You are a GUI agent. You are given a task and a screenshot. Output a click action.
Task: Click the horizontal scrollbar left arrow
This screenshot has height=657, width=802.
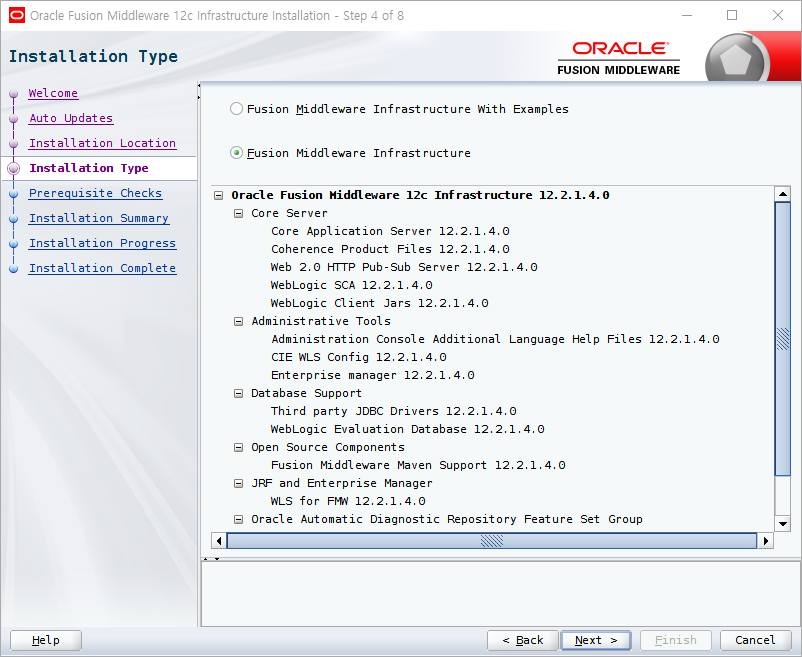219,540
